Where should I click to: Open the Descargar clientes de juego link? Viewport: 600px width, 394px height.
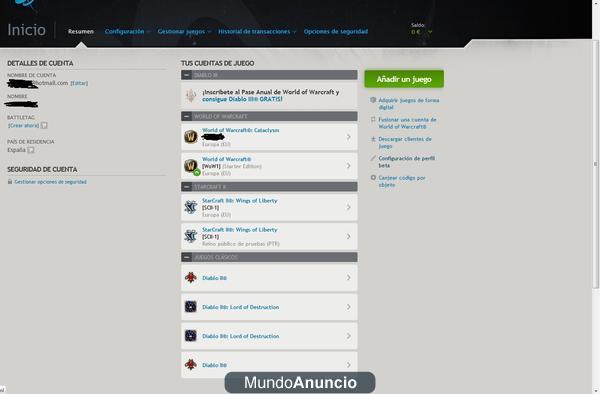pyautogui.click(x=405, y=142)
